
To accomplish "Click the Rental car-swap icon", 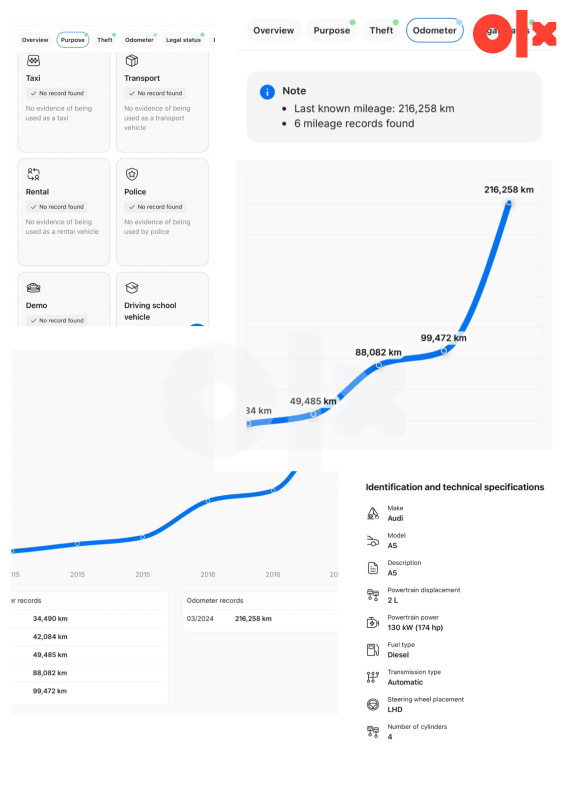I will 33,174.
